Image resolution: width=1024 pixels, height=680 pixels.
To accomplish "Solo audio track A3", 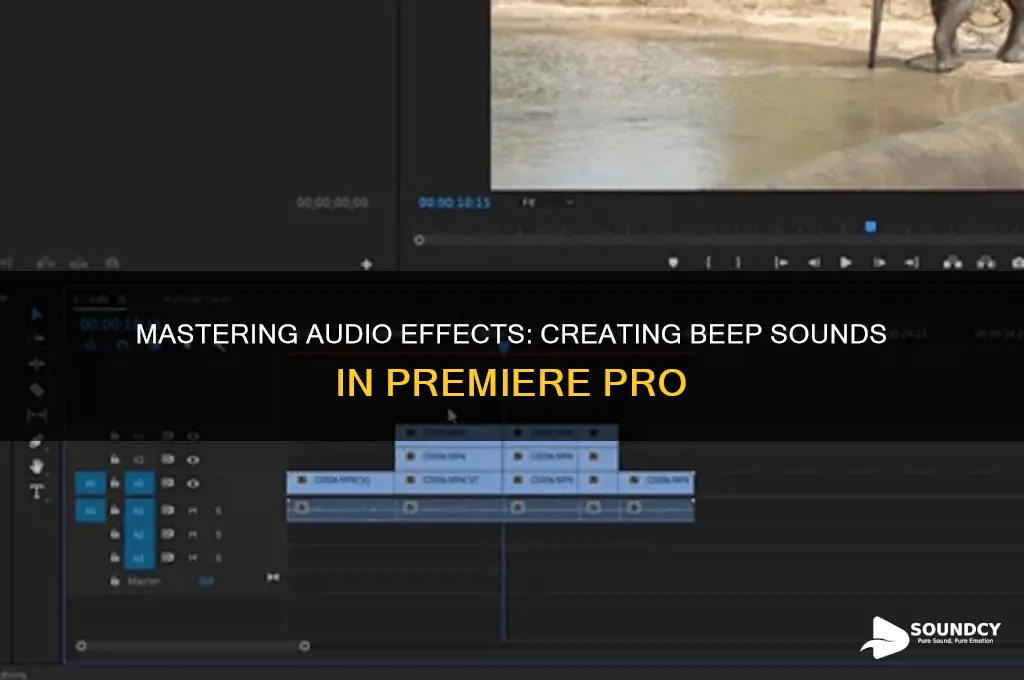I will [x=219, y=558].
